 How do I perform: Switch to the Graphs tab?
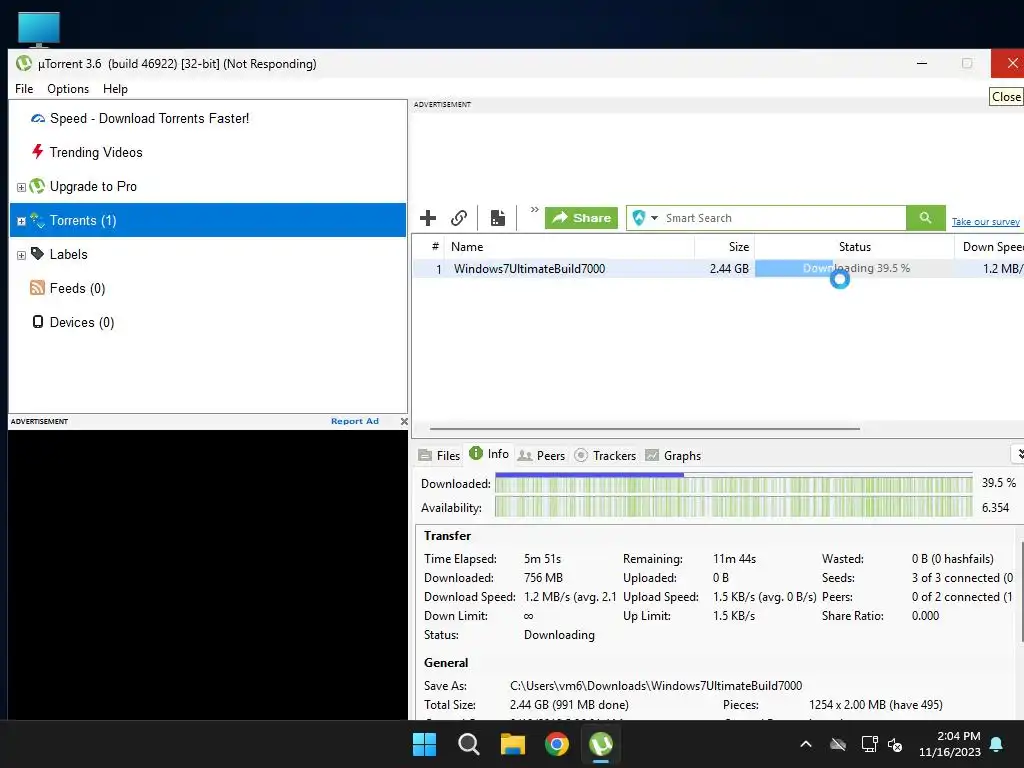pyautogui.click(x=673, y=455)
